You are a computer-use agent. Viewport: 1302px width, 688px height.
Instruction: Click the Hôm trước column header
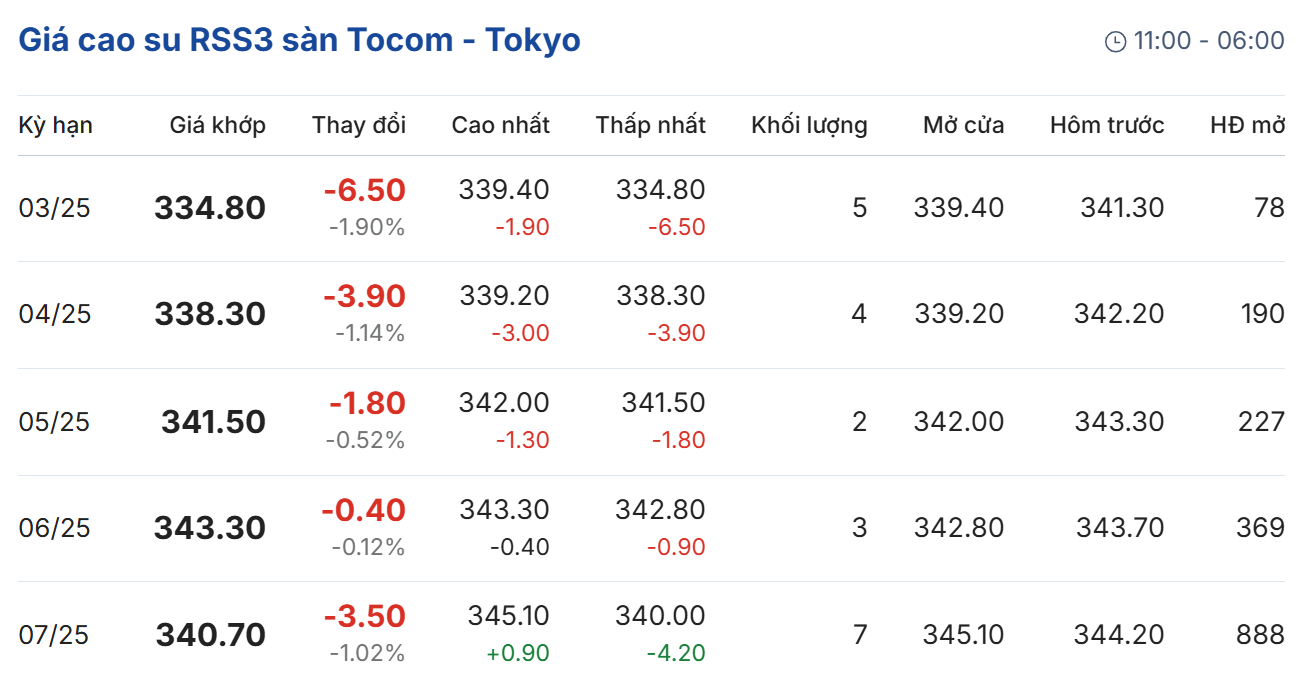click(x=1107, y=125)
